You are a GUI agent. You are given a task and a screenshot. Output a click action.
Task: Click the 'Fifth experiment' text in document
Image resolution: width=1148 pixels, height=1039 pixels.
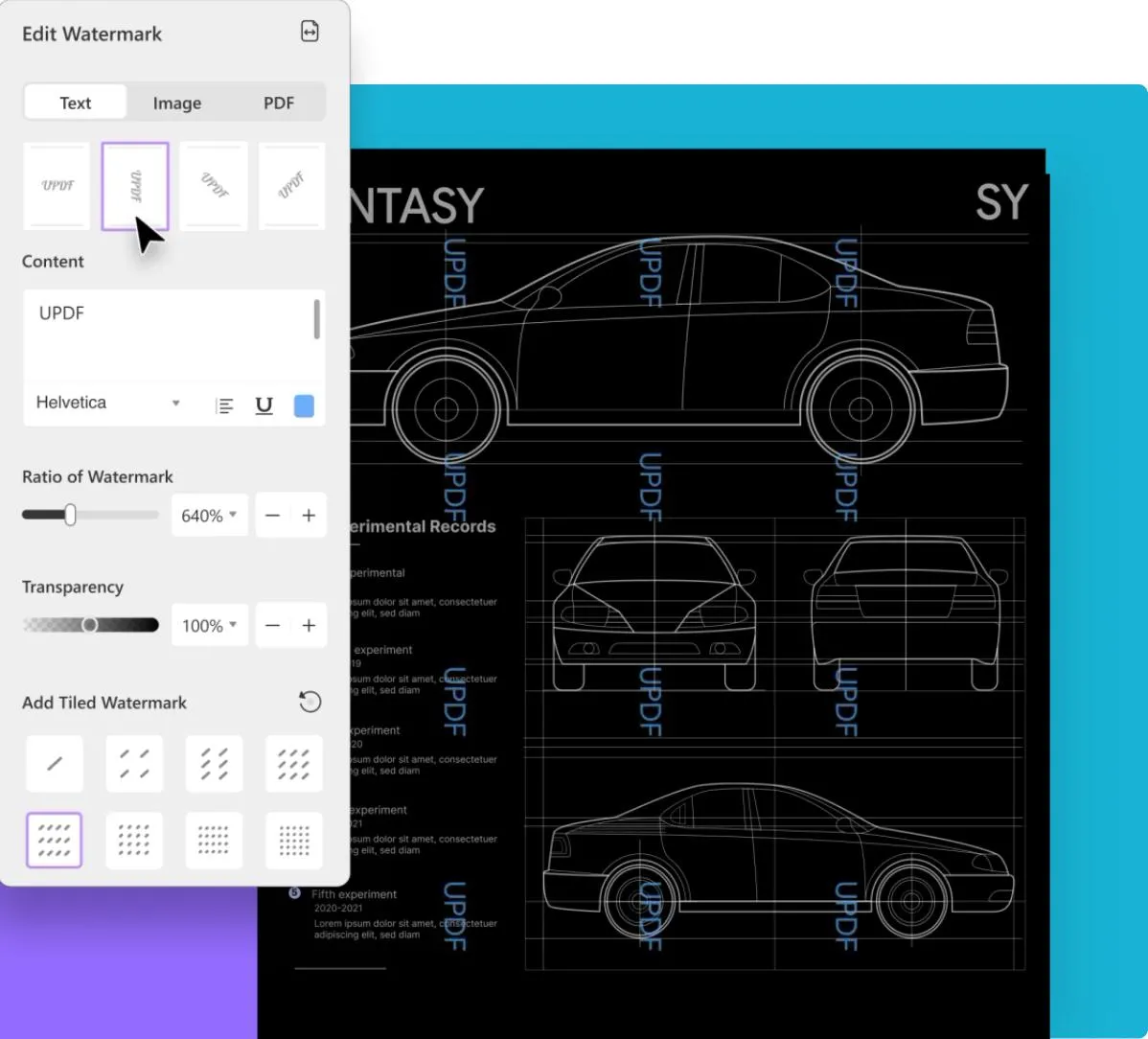click(354, 894)
